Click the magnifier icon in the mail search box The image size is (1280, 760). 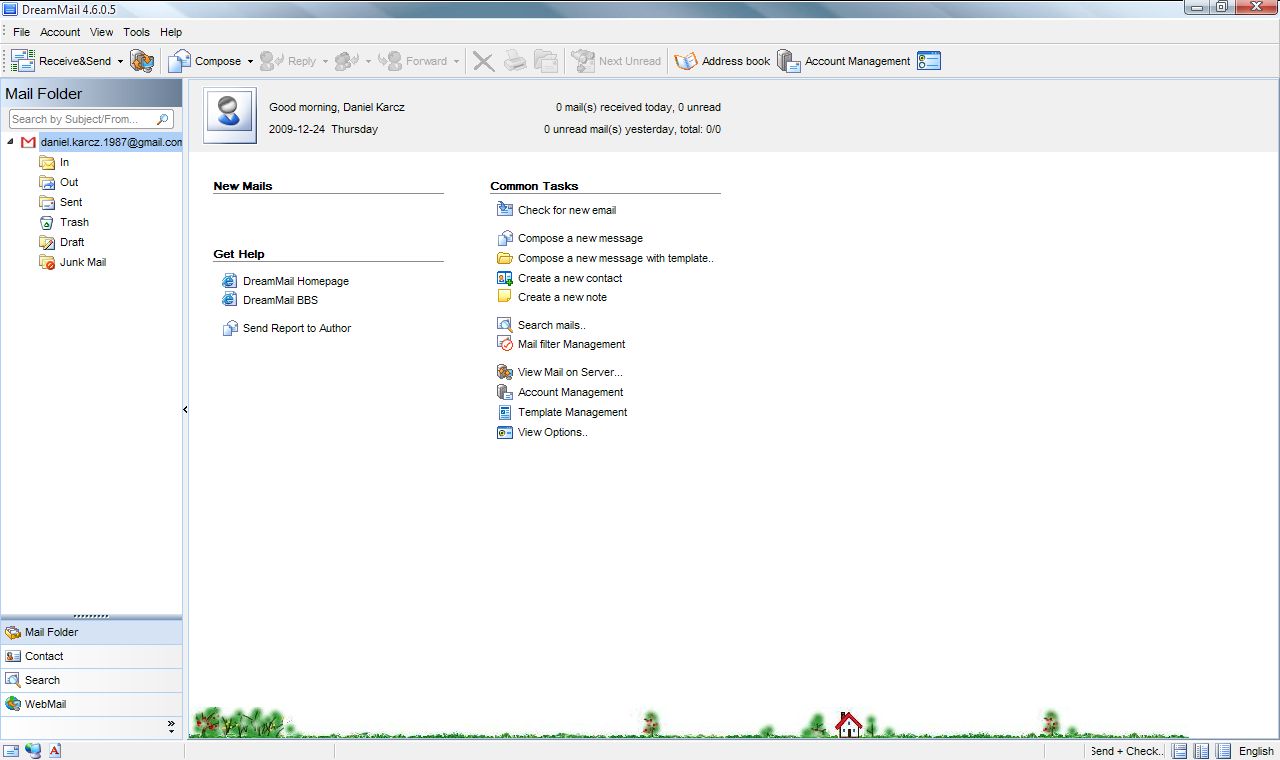pyautogui.click(x=163, y=119)
